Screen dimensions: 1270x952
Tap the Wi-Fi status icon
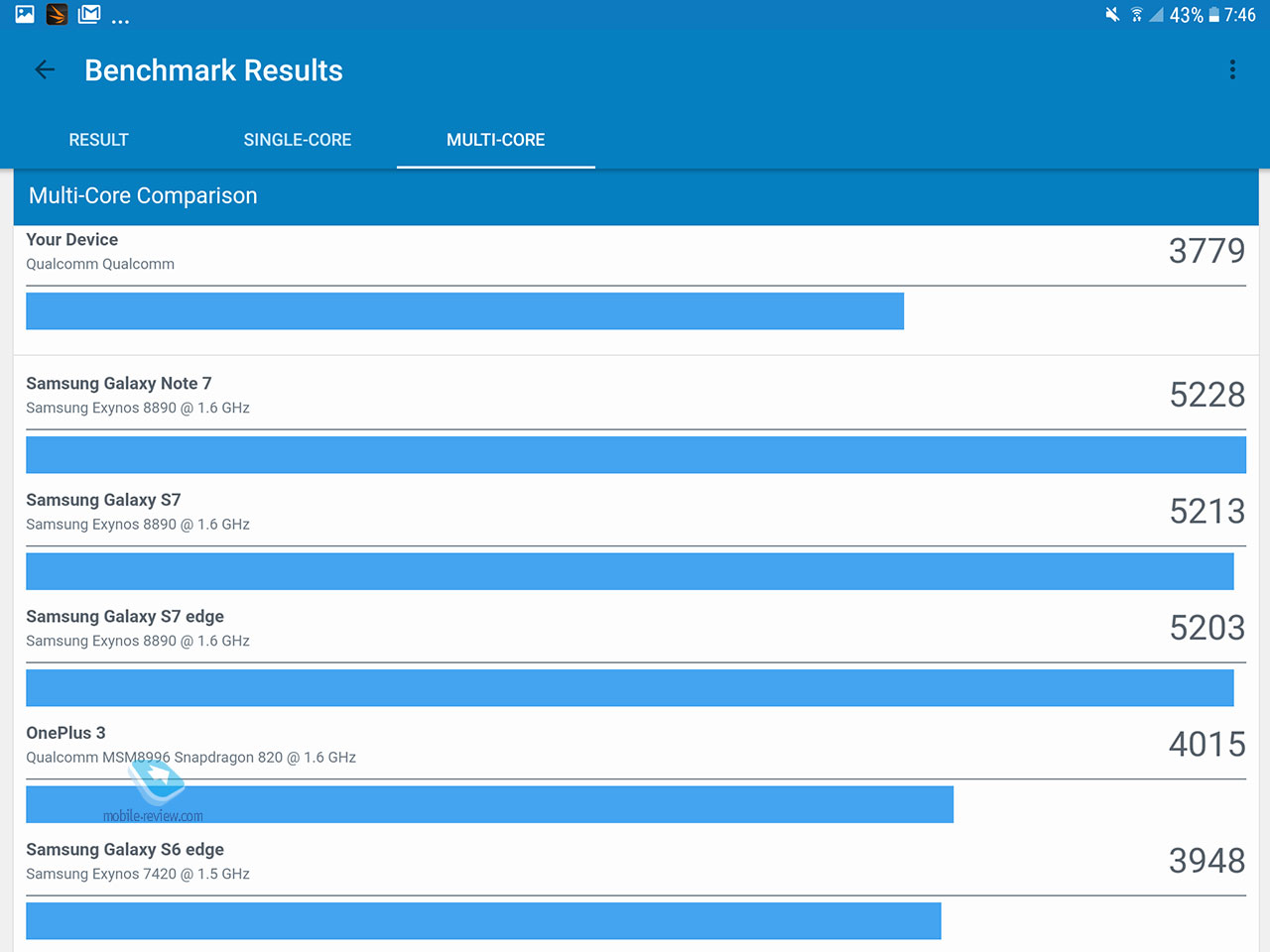pos(1136,14)
